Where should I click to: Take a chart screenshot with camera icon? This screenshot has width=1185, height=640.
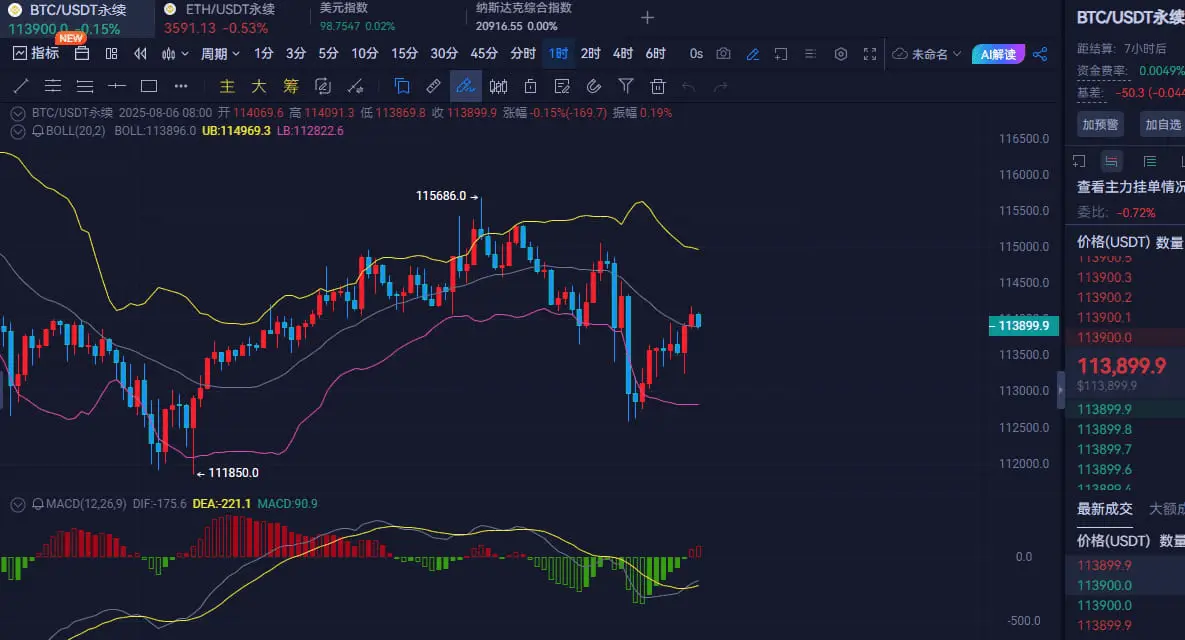[723, 54]
